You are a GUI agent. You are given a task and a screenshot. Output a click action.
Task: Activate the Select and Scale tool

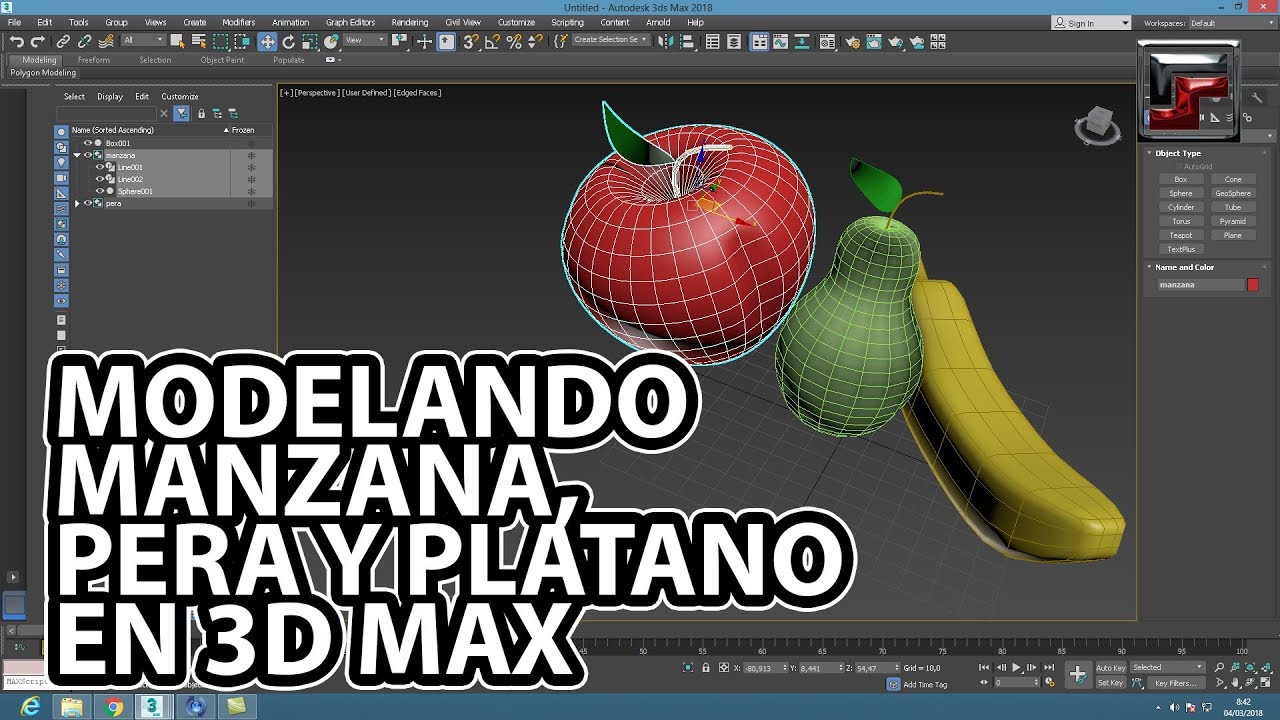[x=310, y=41]
